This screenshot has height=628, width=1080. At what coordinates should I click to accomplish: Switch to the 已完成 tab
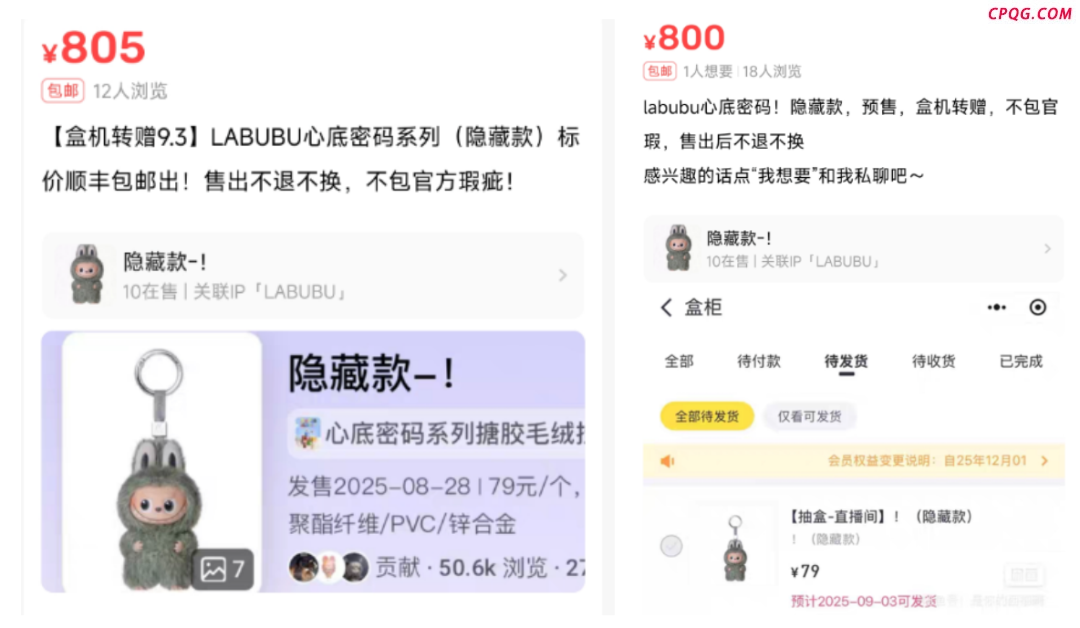click(x=1021, y=362)
